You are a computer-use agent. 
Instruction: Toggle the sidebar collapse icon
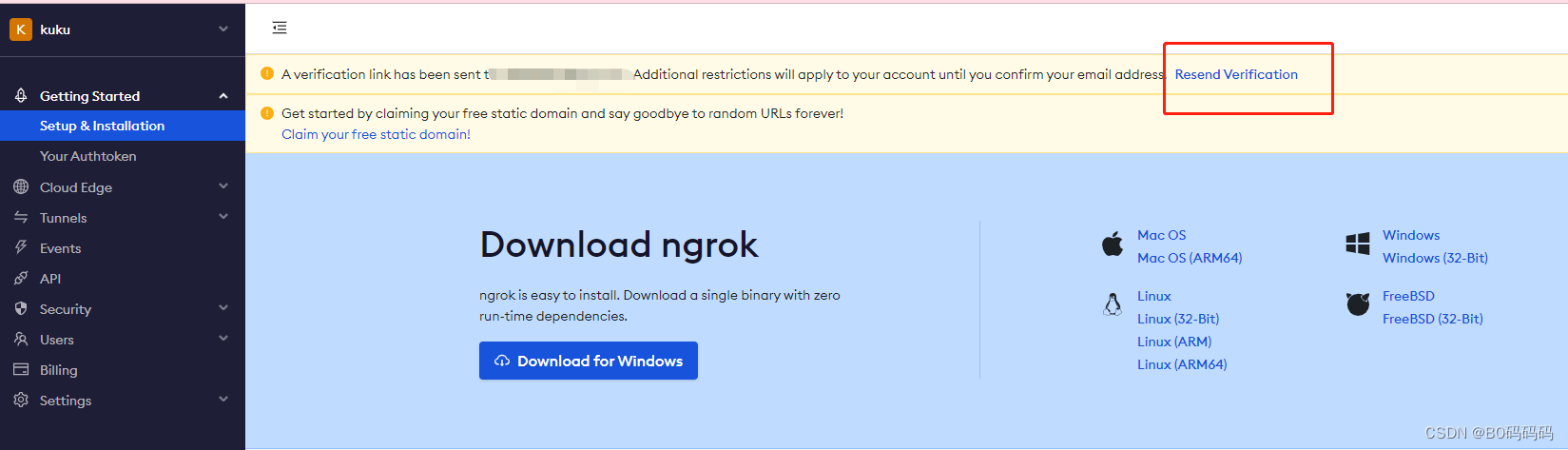click(x=280, y=28)
